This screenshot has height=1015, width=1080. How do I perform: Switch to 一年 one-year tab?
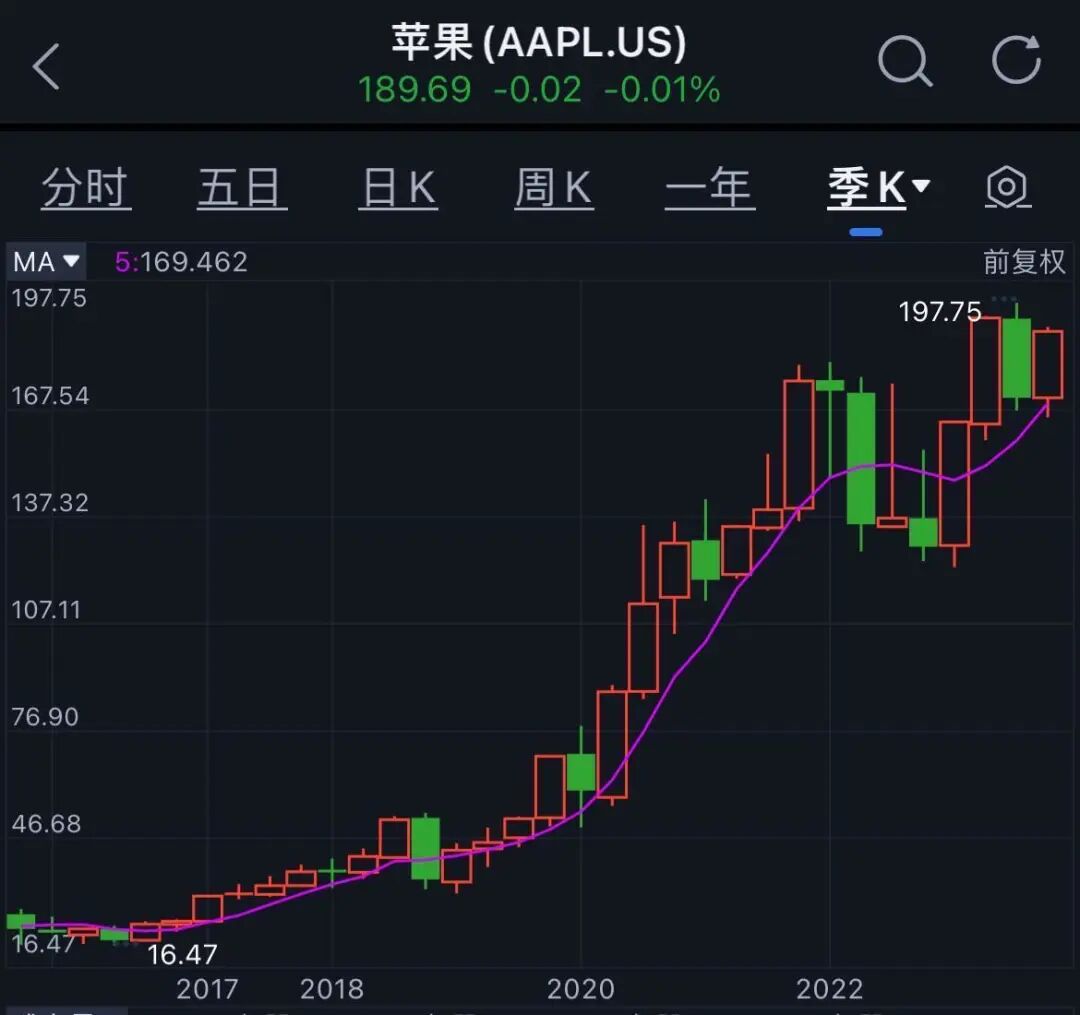point(709,187)
